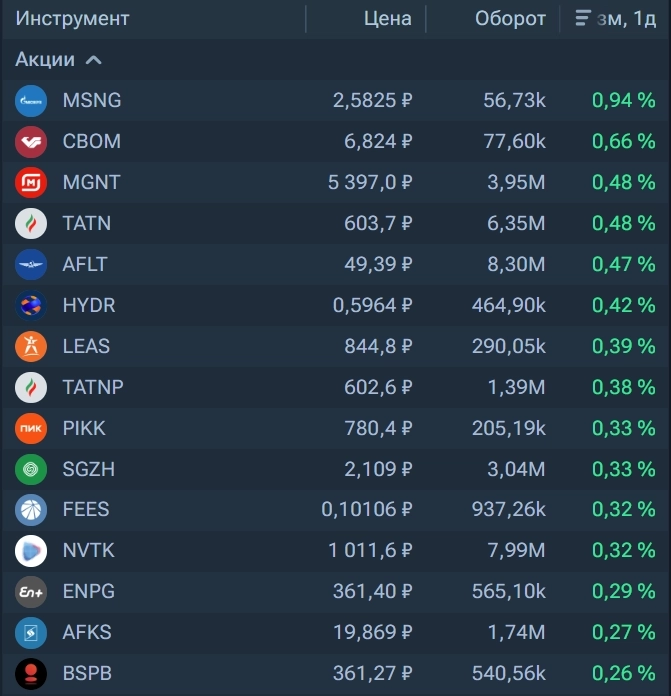This screenshot has width=671, height=696.
Task: Click the SGZH green spiral logo icon
Action: tap(31, 469)
